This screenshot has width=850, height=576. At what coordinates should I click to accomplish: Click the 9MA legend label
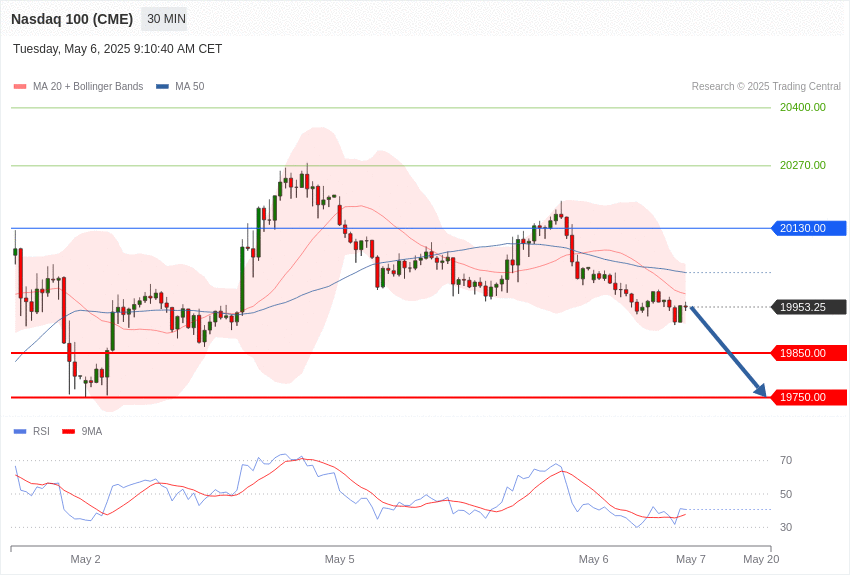pyautogui.click(x=92, y=432)
